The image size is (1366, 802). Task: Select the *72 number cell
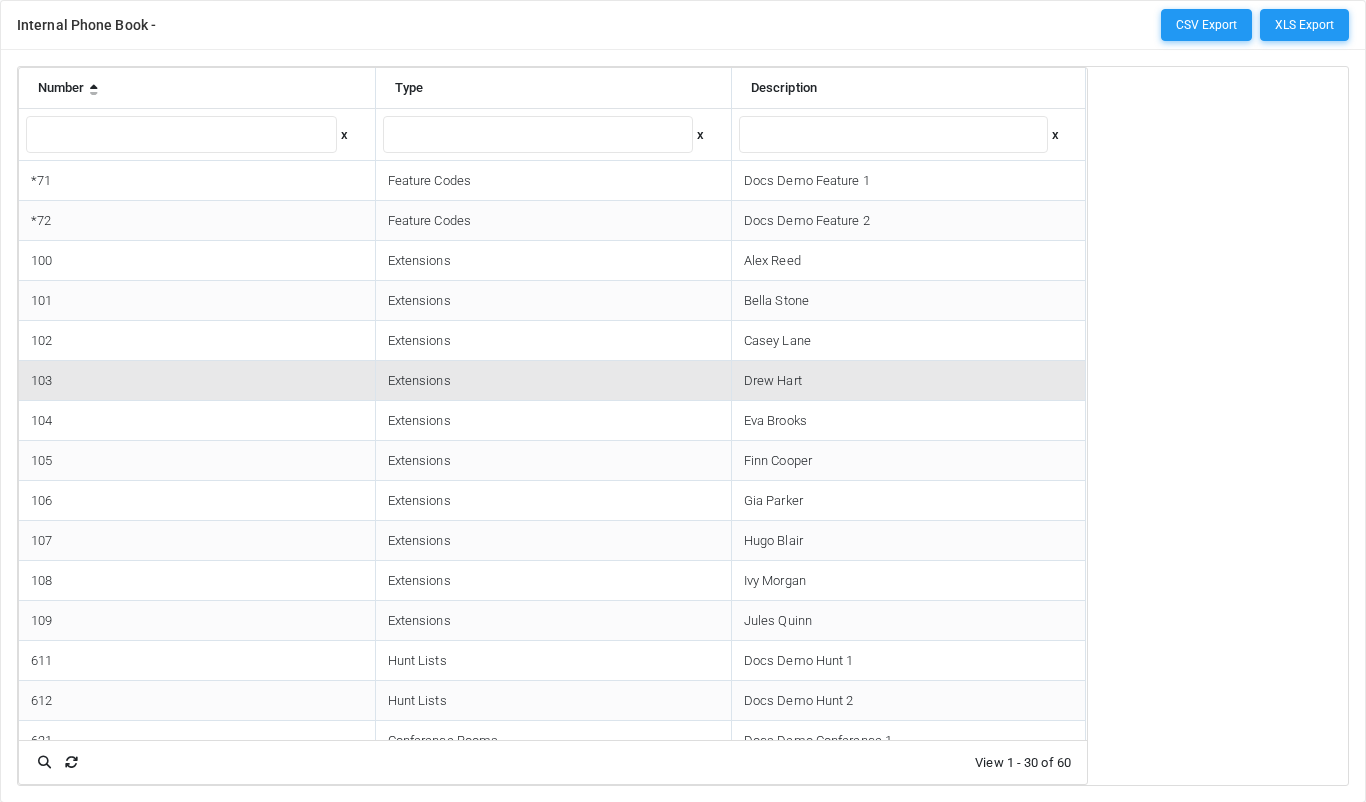click(197, 221)
